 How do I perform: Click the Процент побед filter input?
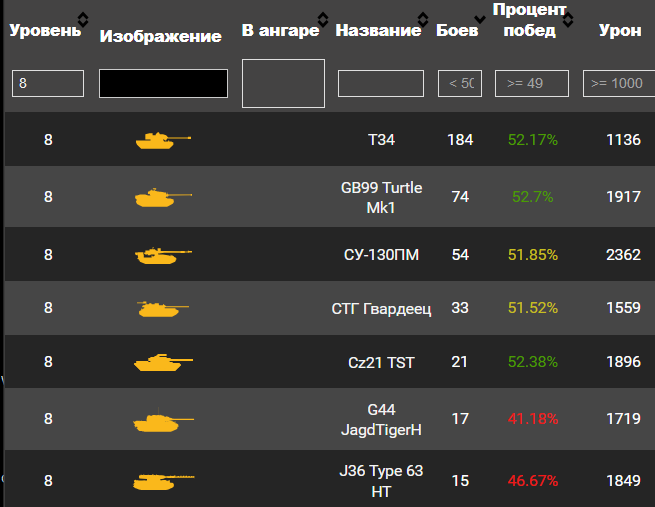pos(532,83)
